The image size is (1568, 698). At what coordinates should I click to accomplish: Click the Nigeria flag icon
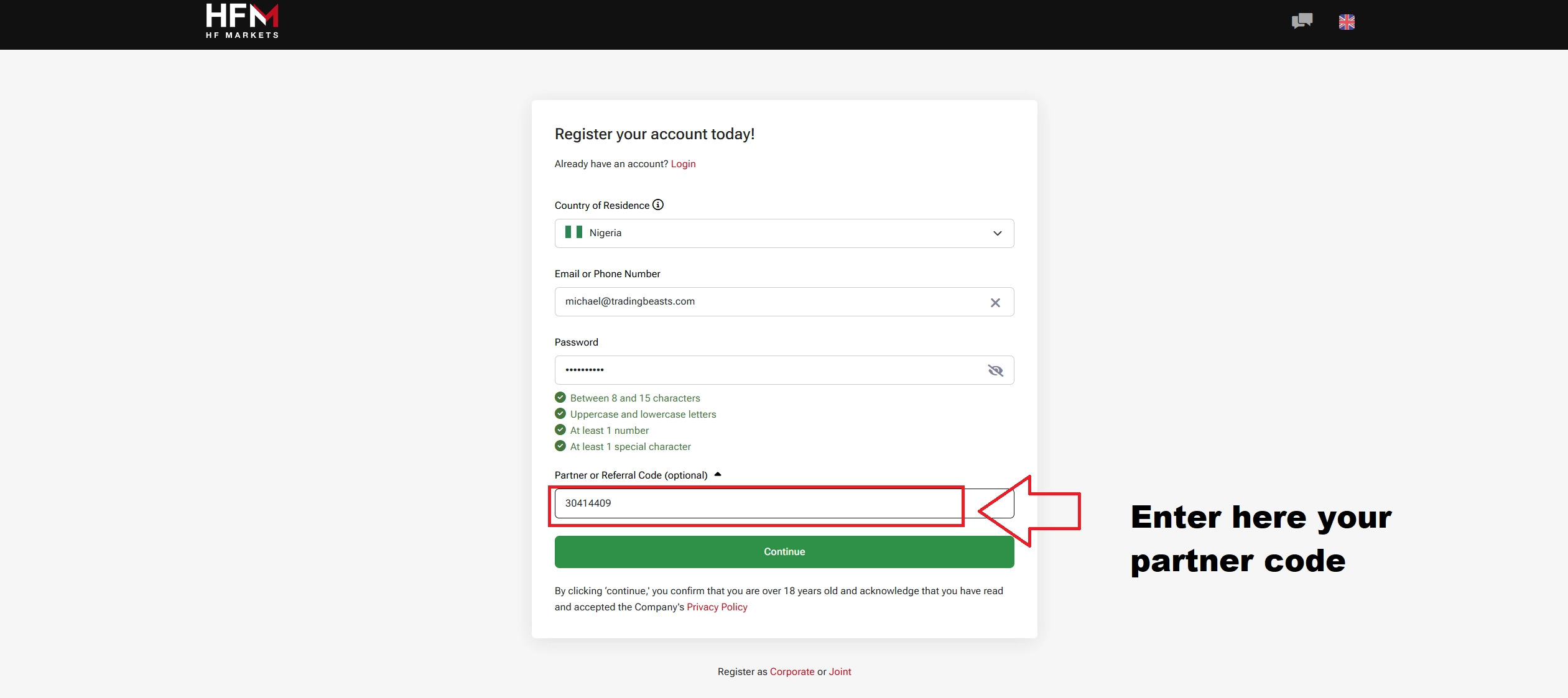[x=573, y=232]
